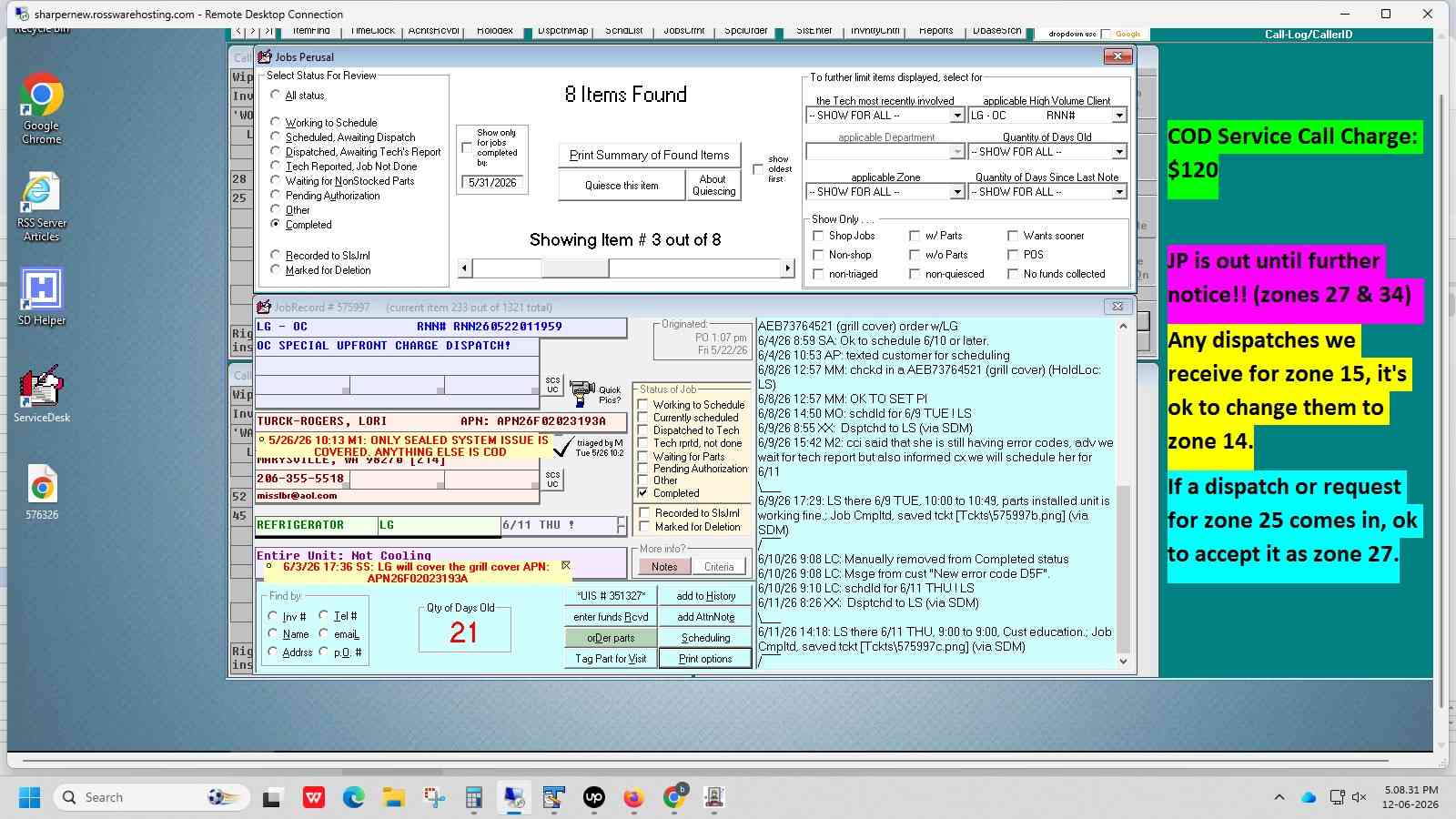Open Calculator from the taskbar

click(x=473, y=798)
